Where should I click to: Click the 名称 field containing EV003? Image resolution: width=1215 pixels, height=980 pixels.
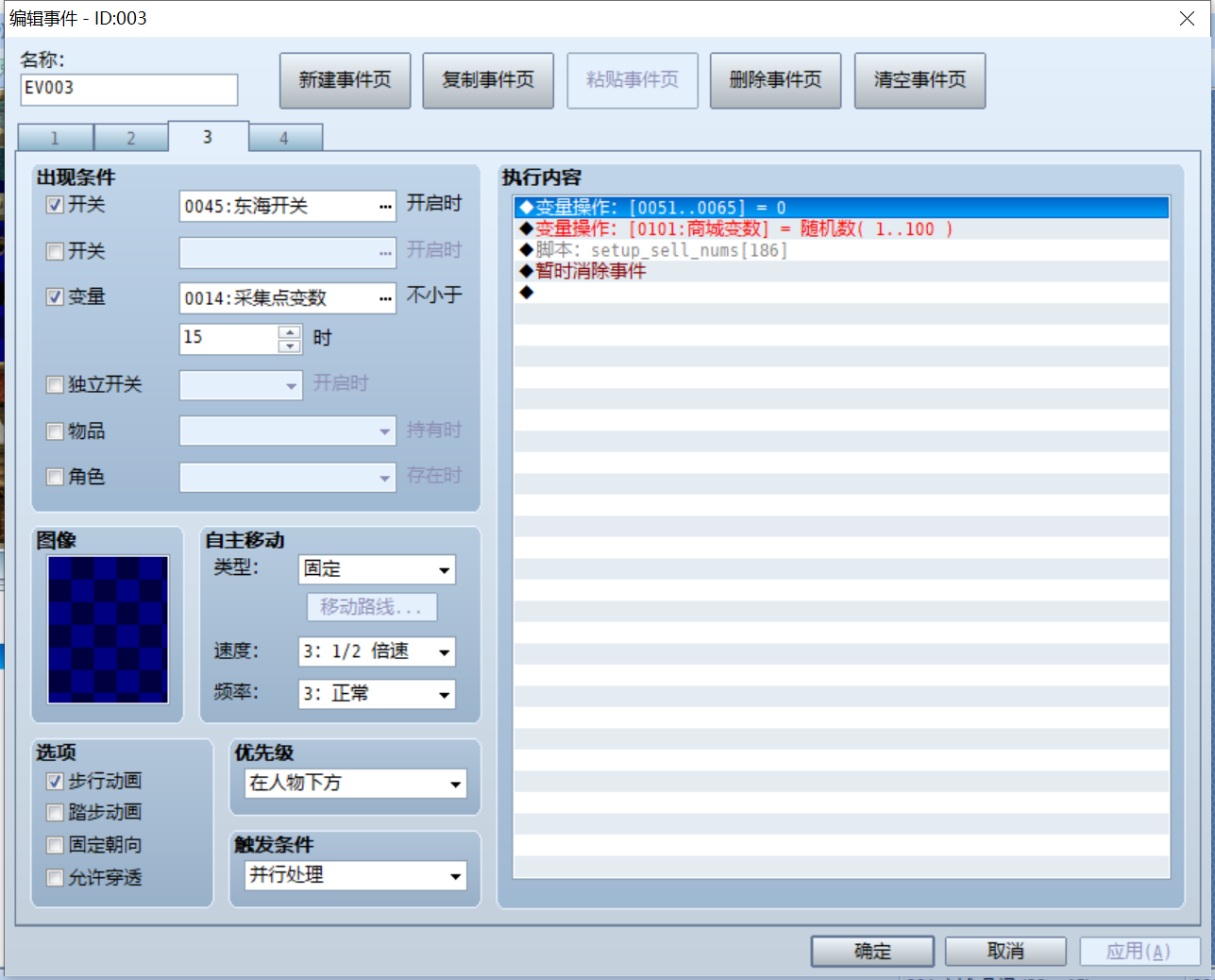pyautogui.click(x=129, y=90)
